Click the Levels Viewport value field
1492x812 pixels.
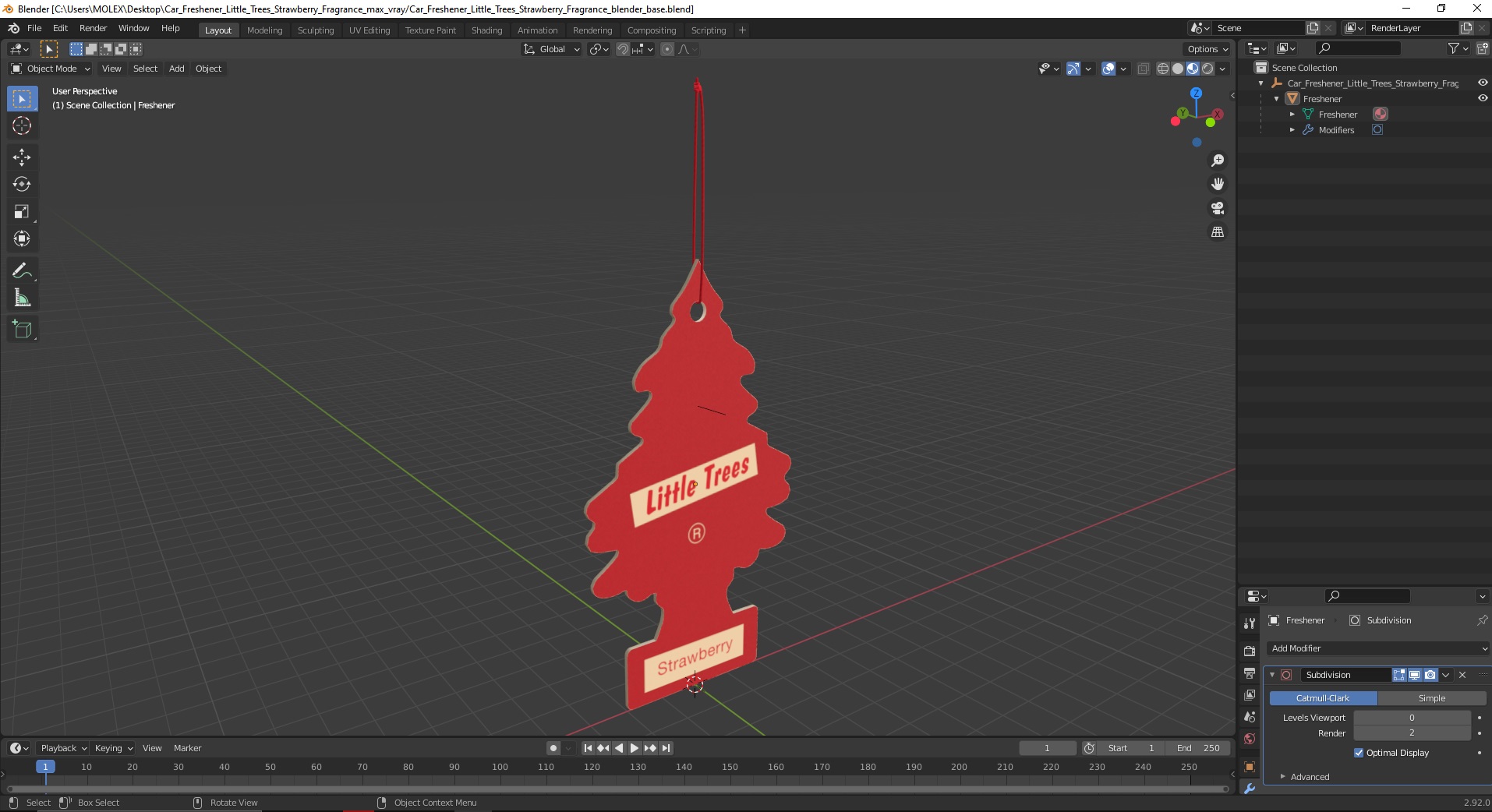click(1412, 718)
